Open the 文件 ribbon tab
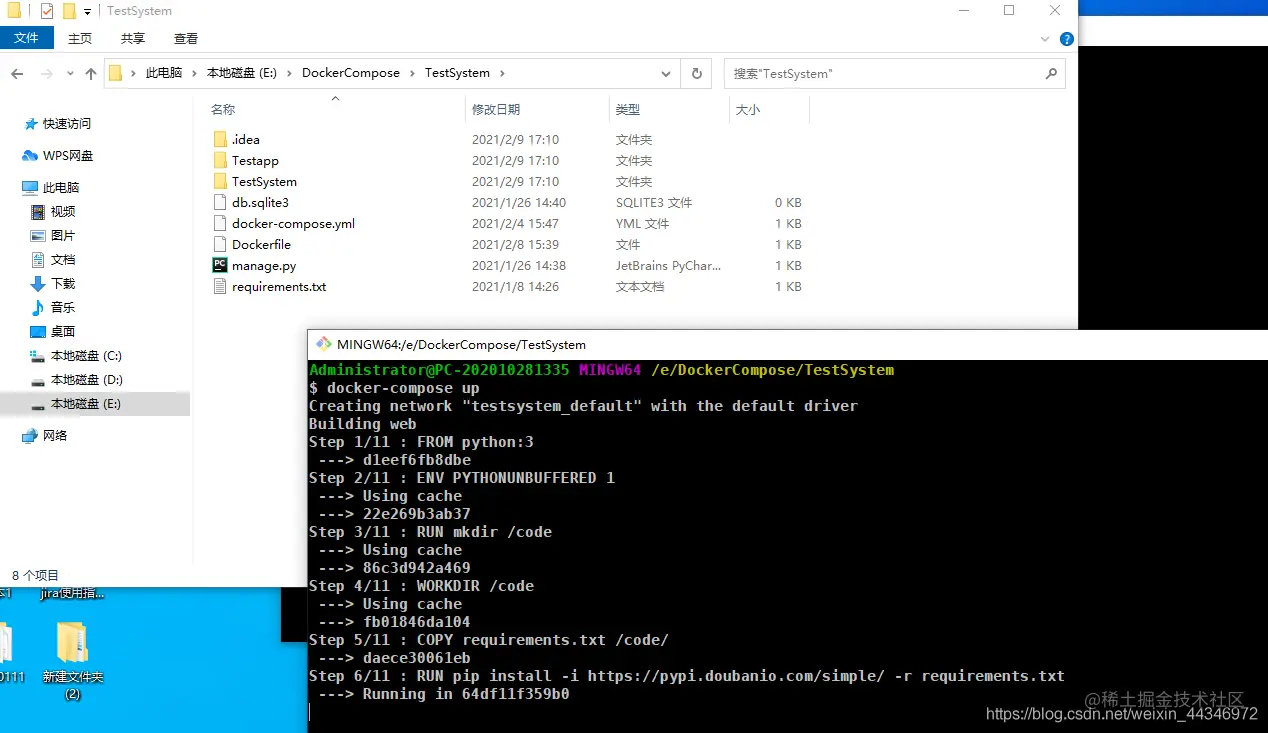Image resolution: width=1268 pixels, height=733 pixels. pyautogui.click(x=26, y=38)
